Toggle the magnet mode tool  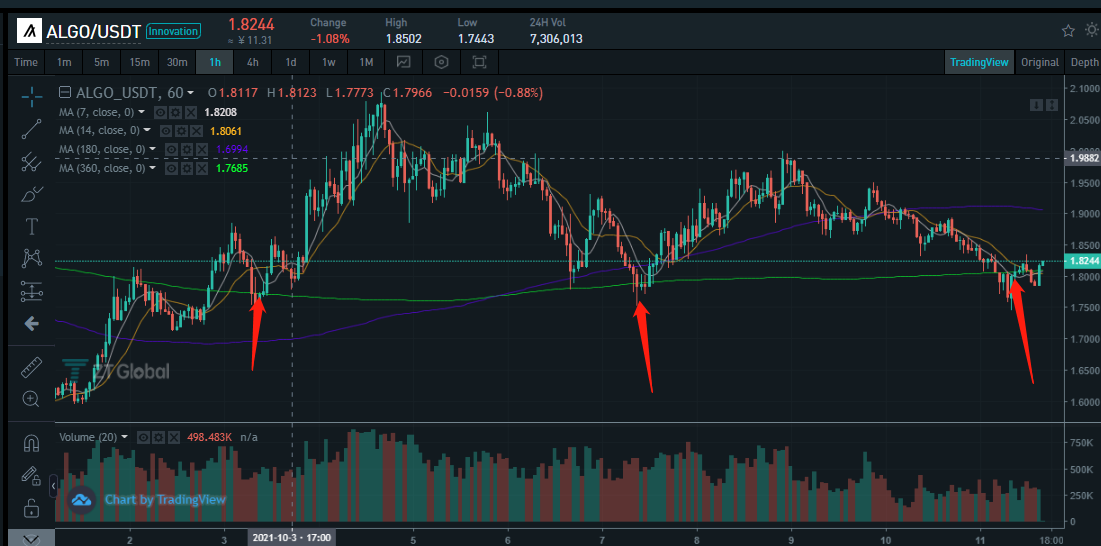31,444
